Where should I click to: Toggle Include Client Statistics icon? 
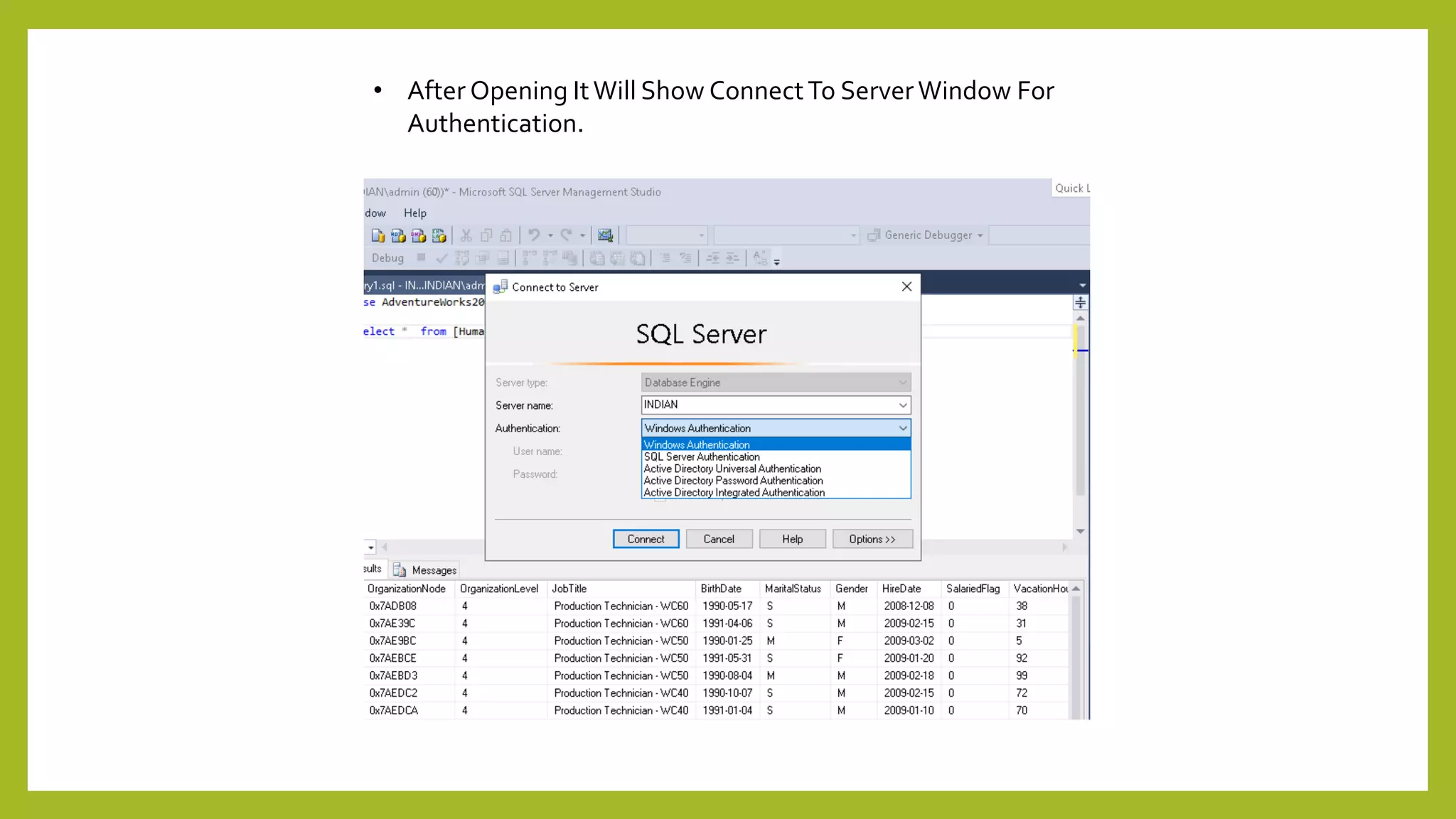[569, 258]
